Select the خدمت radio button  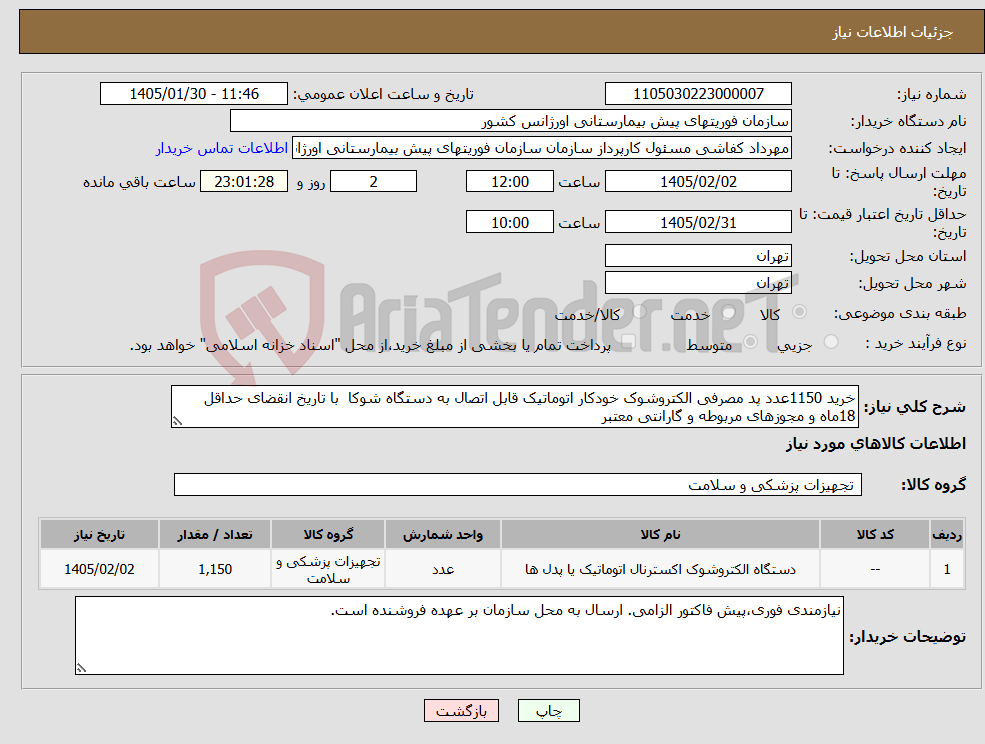[728, 312]
